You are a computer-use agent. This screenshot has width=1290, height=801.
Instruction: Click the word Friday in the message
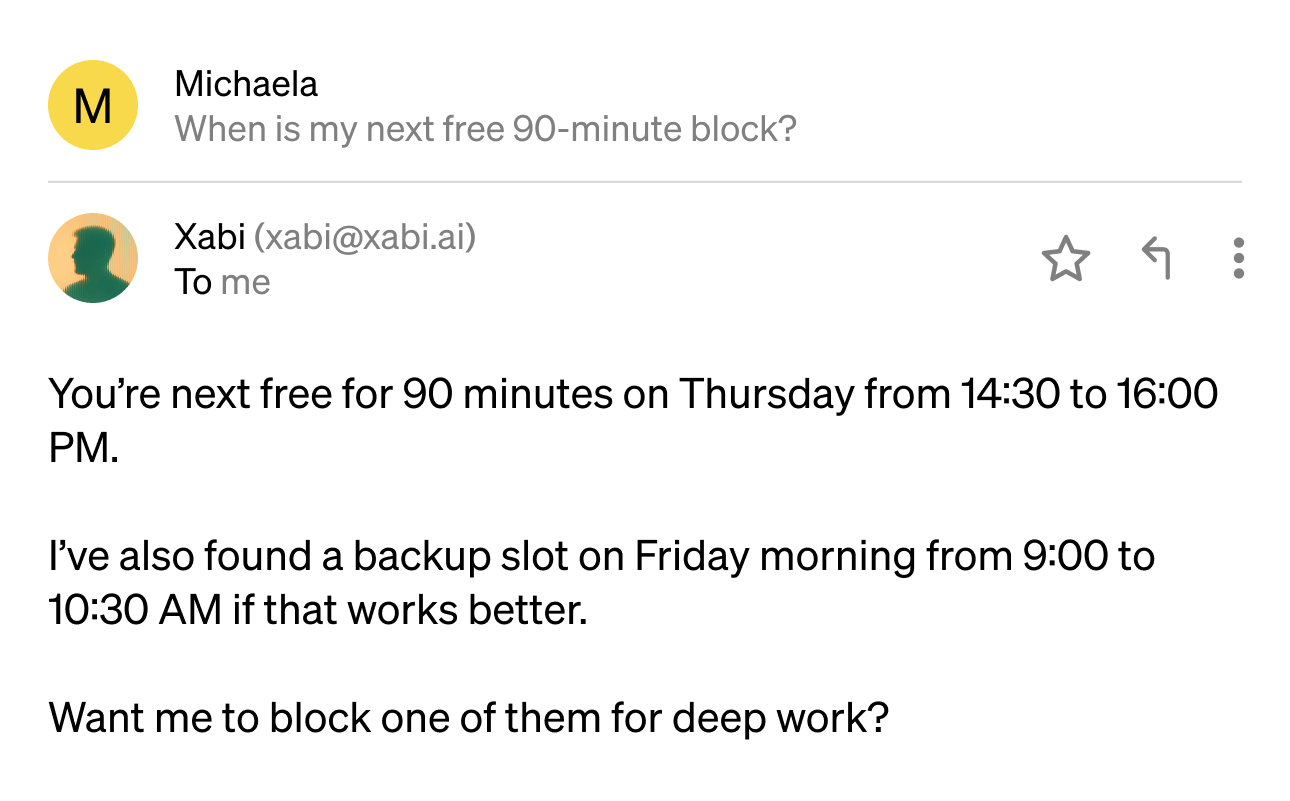(x=691, y=556)
